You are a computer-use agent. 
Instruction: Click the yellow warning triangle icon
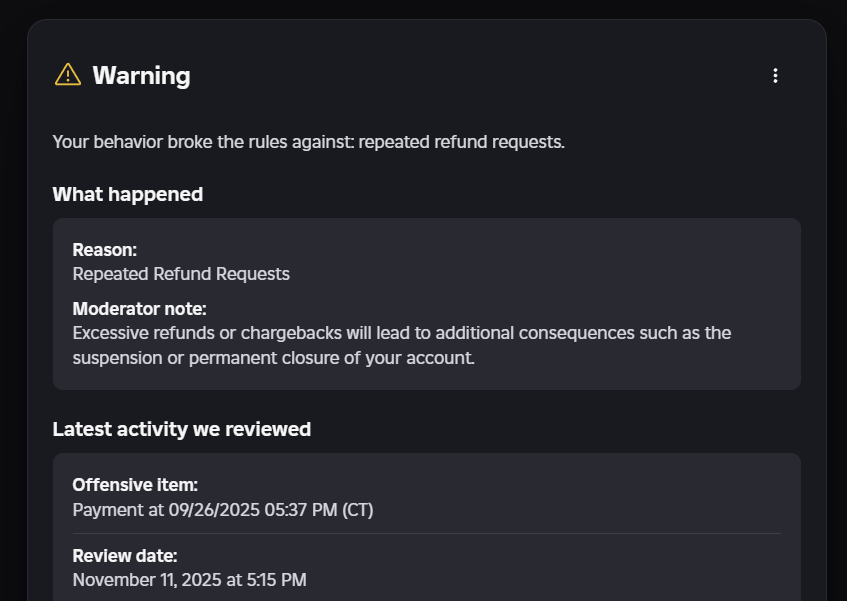tap(67, 75)
